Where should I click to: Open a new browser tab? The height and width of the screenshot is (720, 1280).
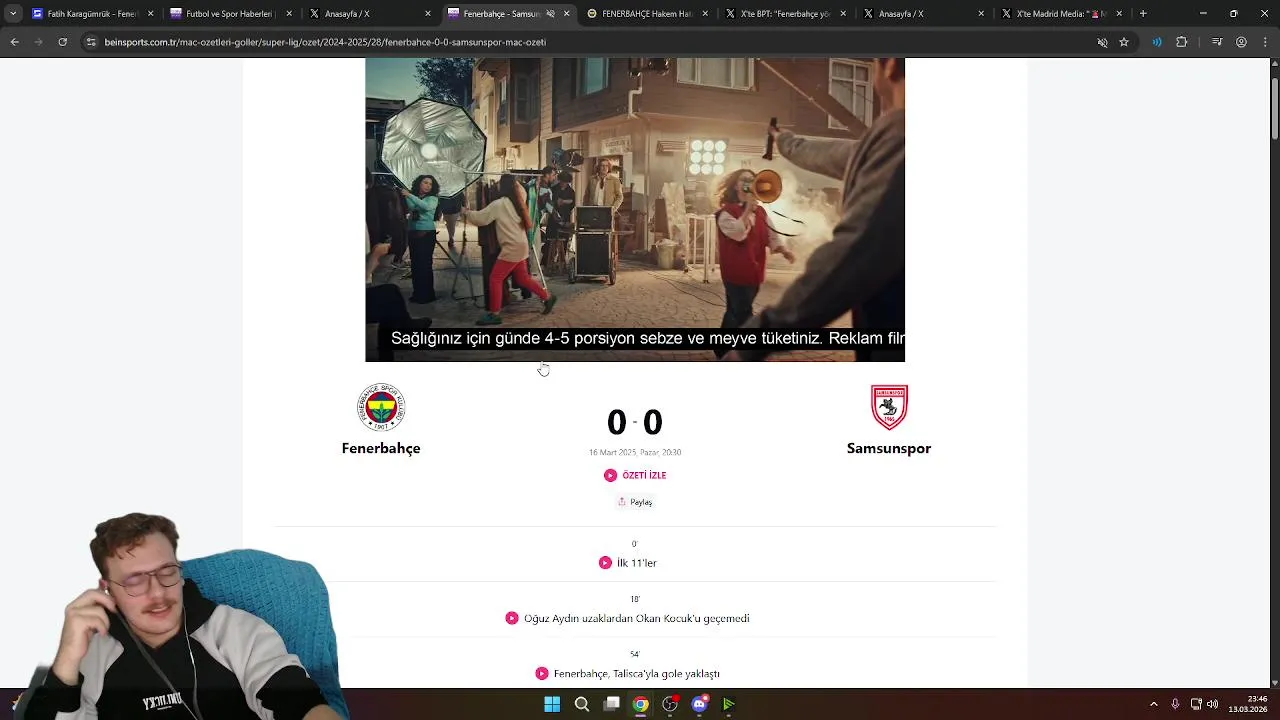tap(1143, 14)
